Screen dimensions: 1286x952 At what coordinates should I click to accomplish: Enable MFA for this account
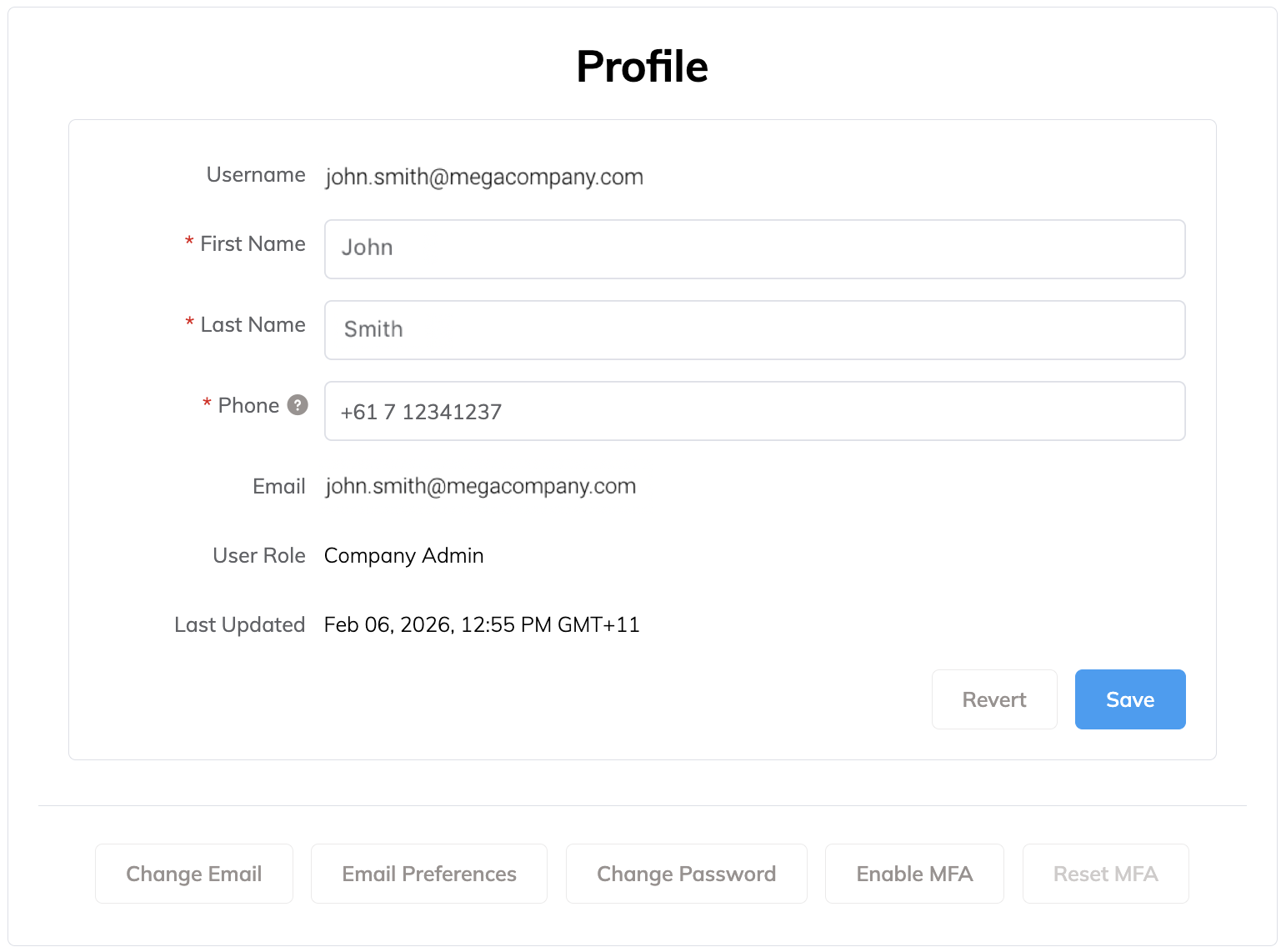point(914,874)
